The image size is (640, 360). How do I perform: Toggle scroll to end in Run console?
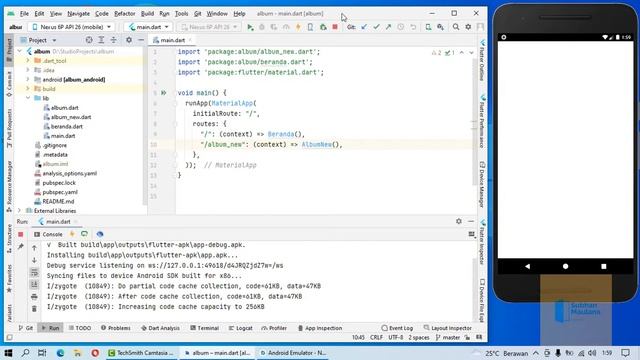(34, 284)
